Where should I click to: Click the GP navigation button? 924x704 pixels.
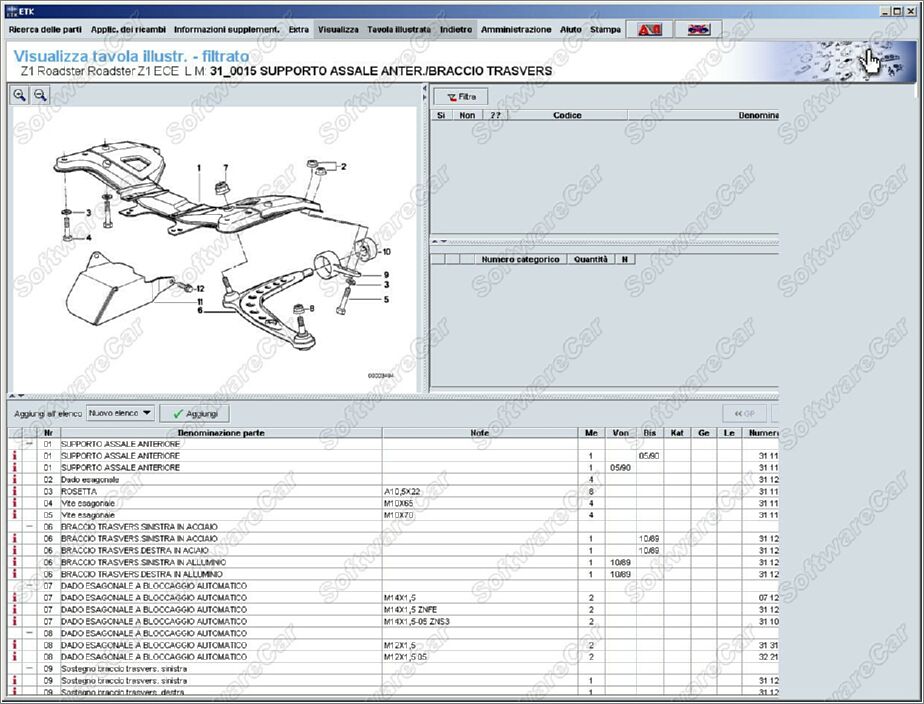coord(744,413)
